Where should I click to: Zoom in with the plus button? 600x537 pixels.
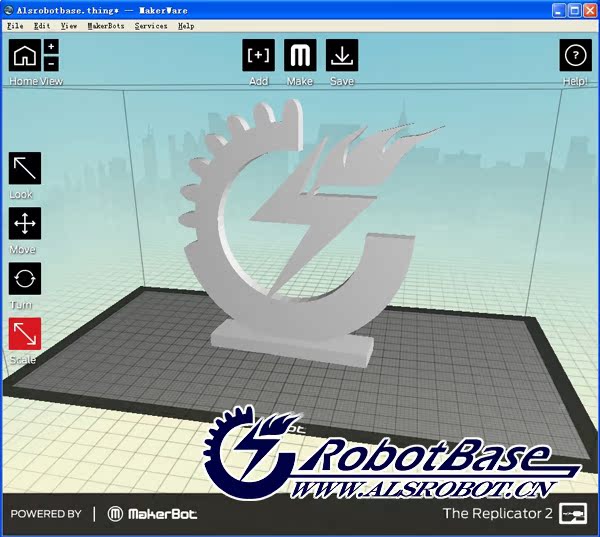[51, 47]
